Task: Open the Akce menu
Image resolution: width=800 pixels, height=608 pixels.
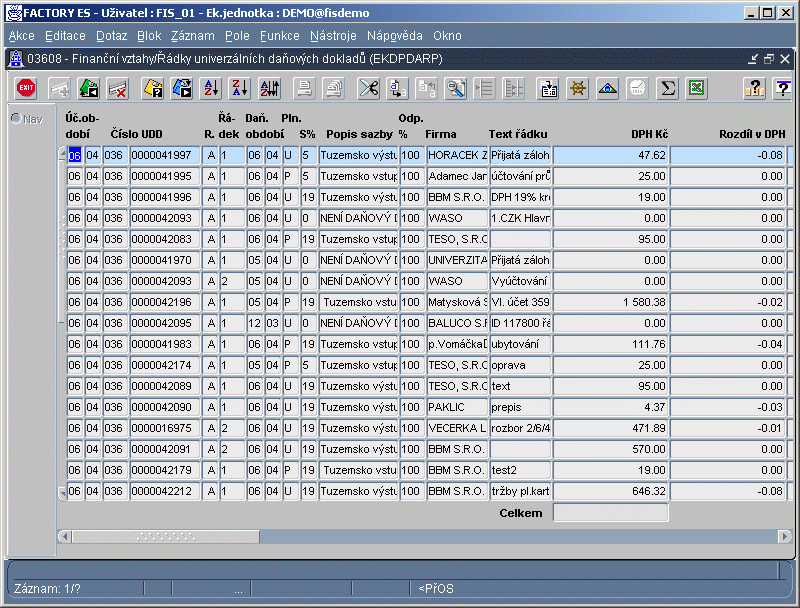Action: (21, 36)
